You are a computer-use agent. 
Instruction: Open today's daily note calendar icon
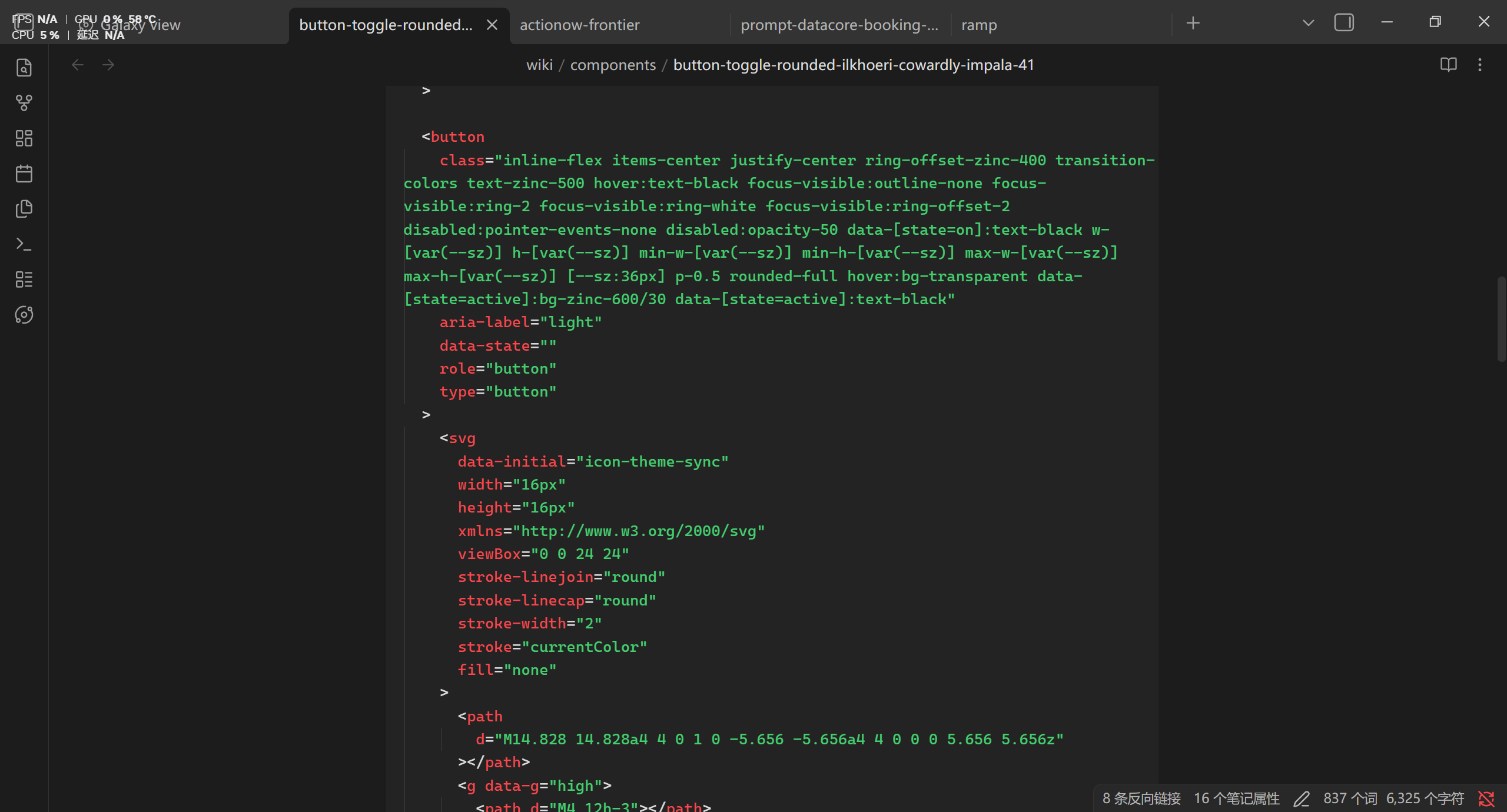pos(24,174)
